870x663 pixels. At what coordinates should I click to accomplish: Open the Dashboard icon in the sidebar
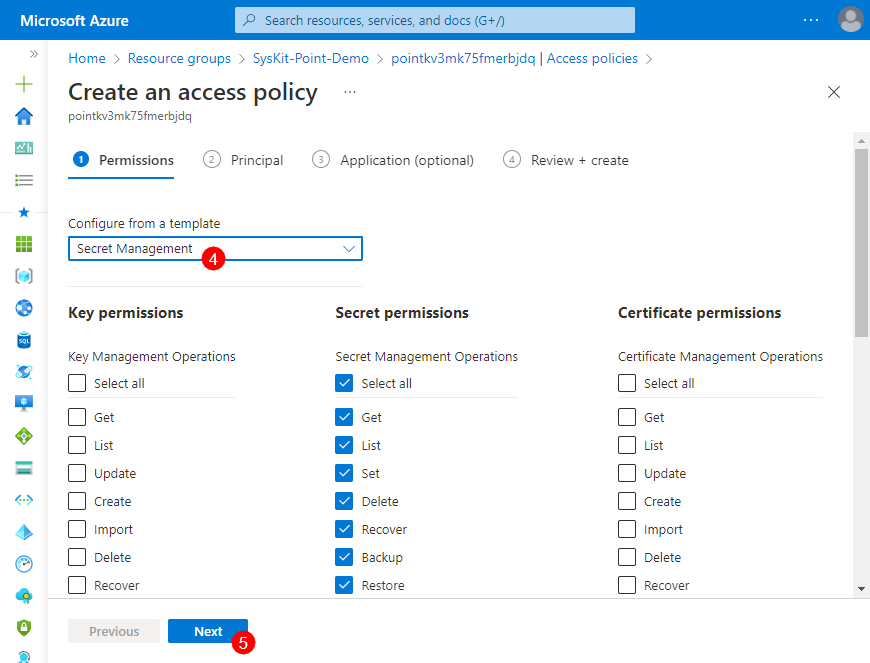coord(23,148)
